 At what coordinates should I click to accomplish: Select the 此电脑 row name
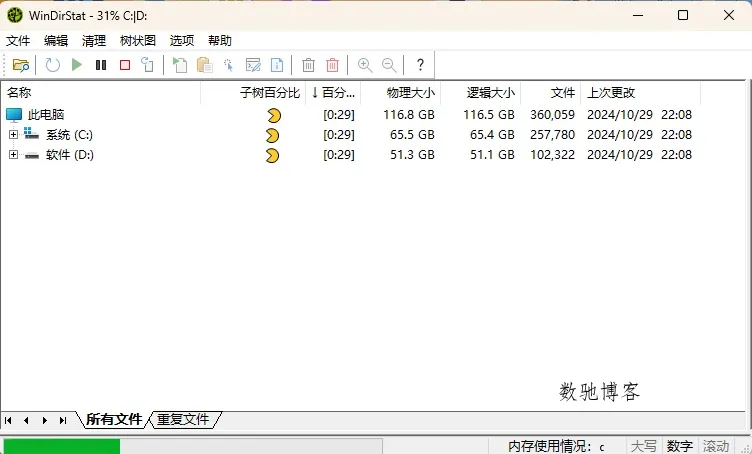pyautogui.click(x=46, y=115)
